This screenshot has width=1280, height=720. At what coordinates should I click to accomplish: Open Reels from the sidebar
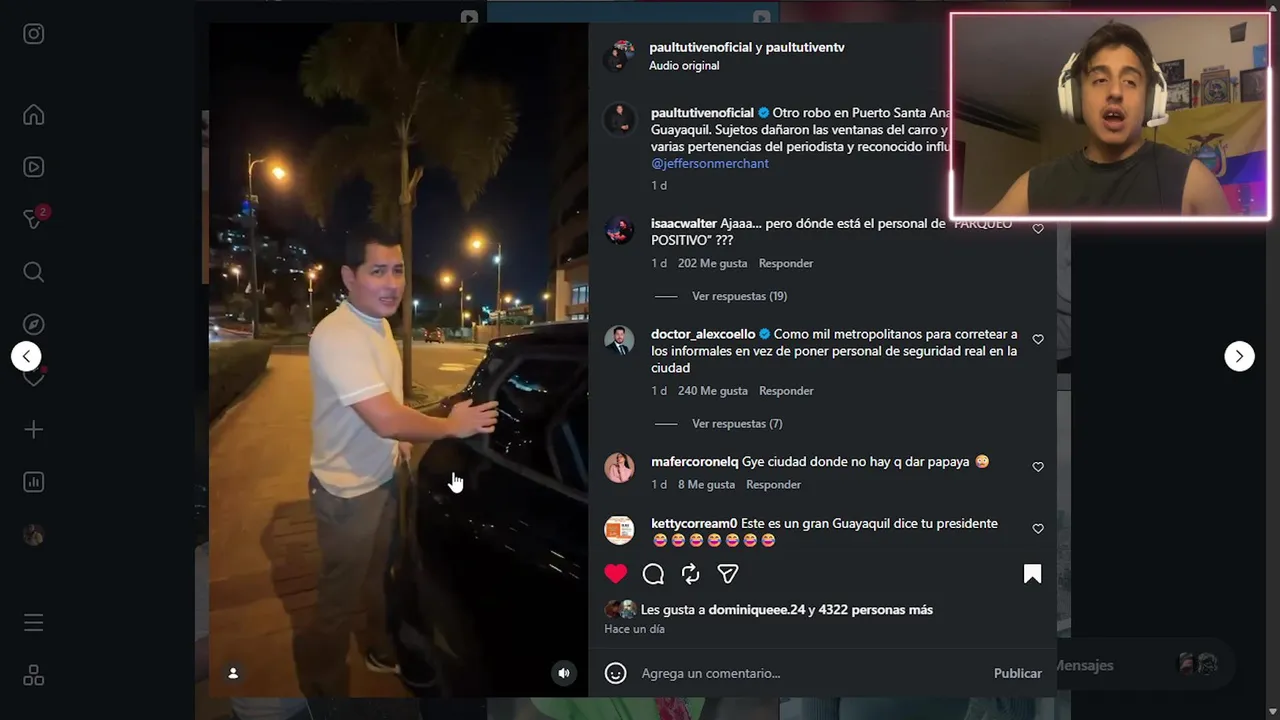coord(34,167)
